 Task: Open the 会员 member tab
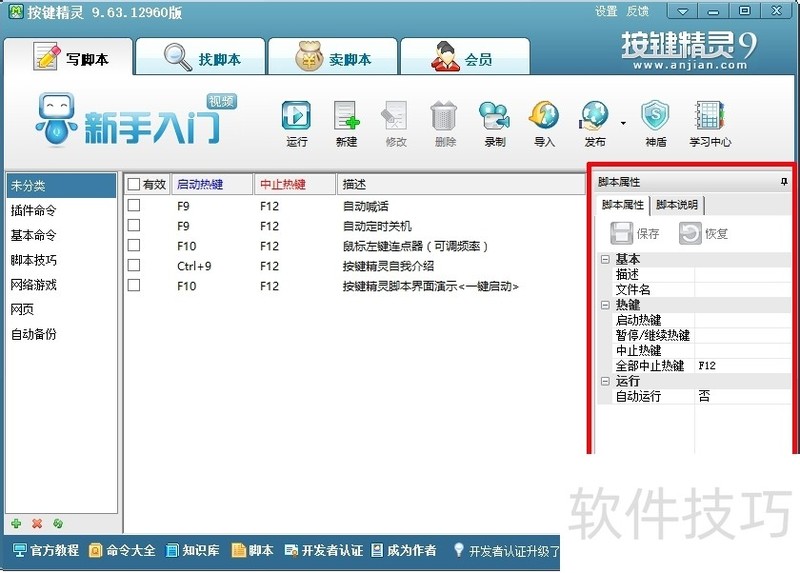point(465,57)
